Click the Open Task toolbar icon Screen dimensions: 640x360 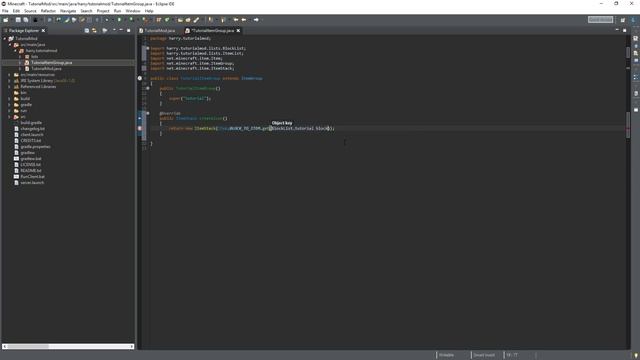pyautogui.click(x=188, y=20)
